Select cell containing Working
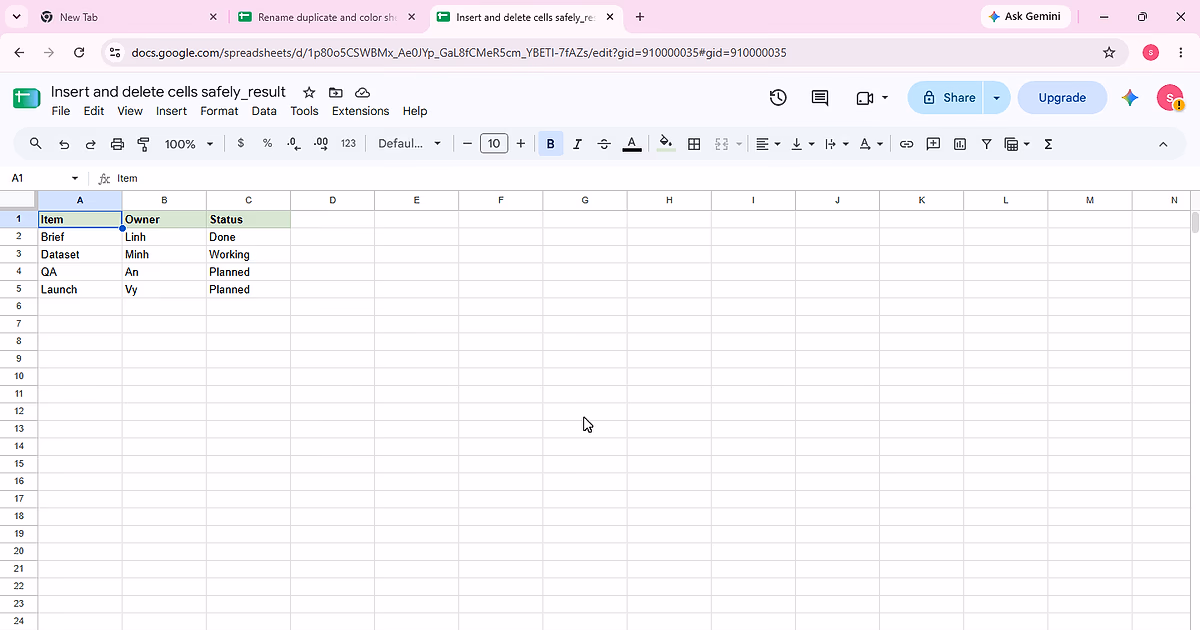 (x=248, y=254)
